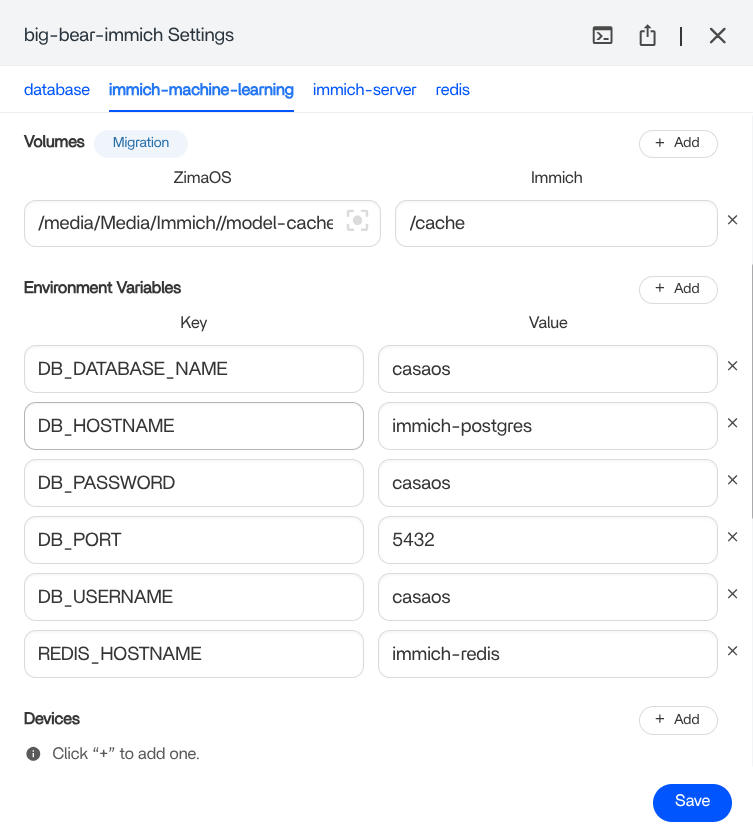Remove the REDIS_HOSTNAME environment variable
753x835 pixels.
point(732,651)
